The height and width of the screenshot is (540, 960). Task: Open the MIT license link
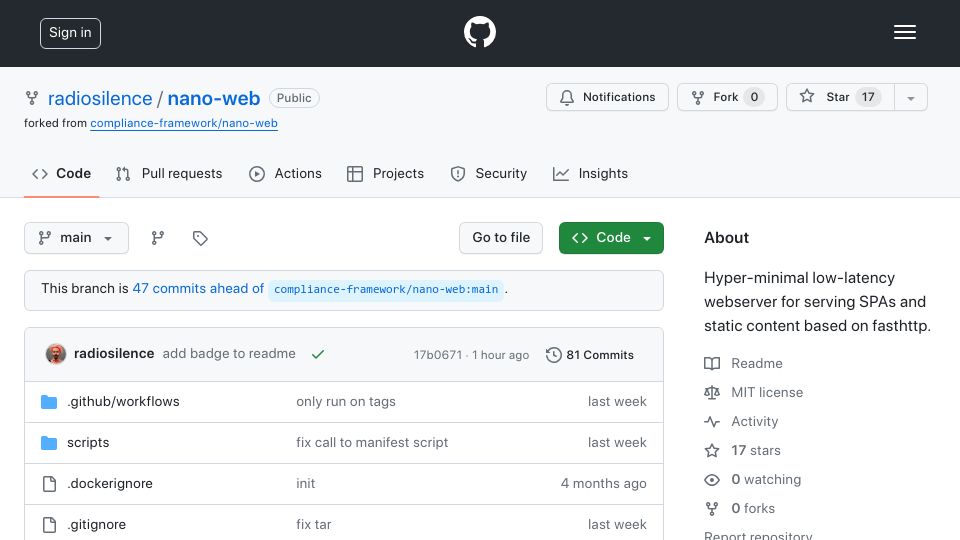[x=754, y=392]
